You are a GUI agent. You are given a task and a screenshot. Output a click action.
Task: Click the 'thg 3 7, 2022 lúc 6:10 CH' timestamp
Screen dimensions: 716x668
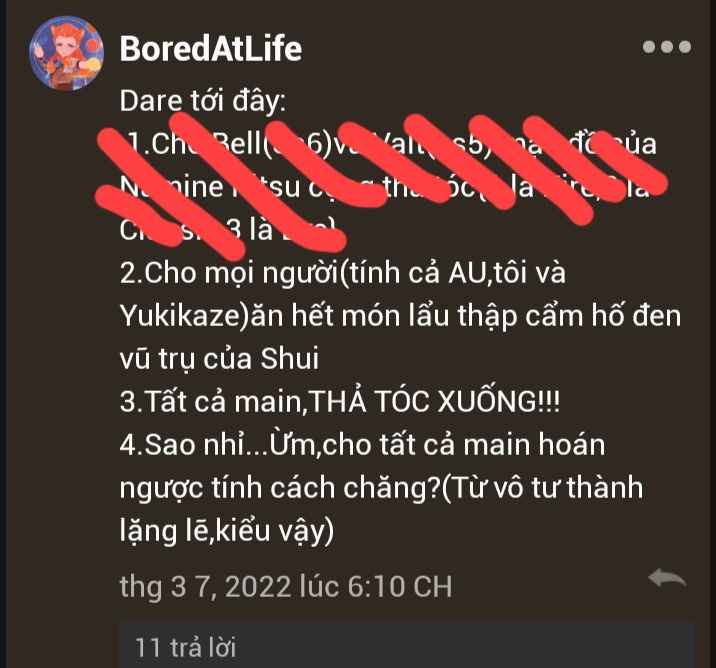[286, 586]
